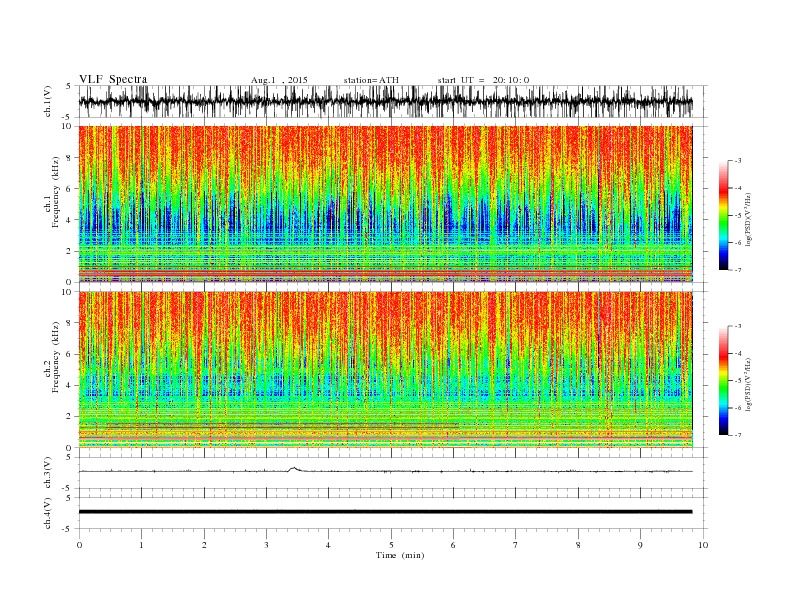Click time axis tick label "4"
This screenshot has height=612, width=792.
(x=328, y=545)
